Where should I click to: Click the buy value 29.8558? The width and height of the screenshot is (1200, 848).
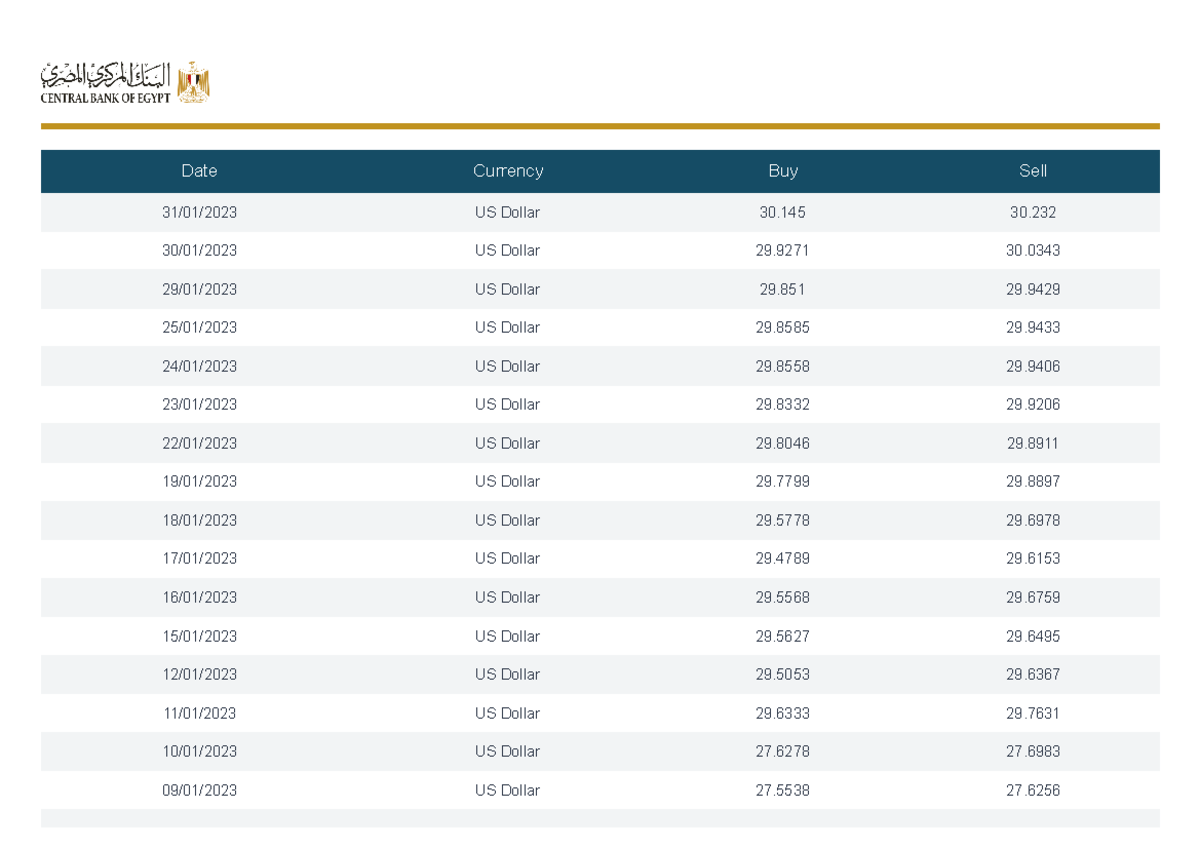[x=783, y=367]
